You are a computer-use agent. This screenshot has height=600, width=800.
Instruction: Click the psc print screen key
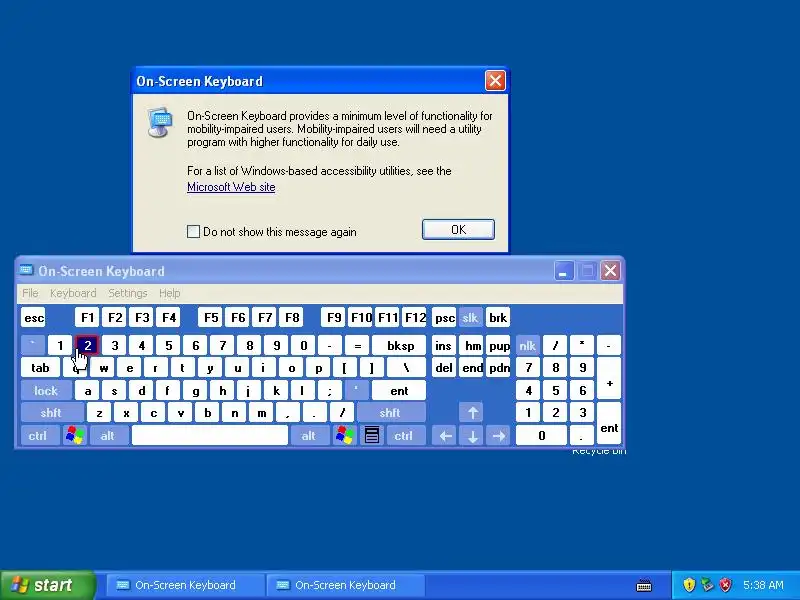[444, 318]
